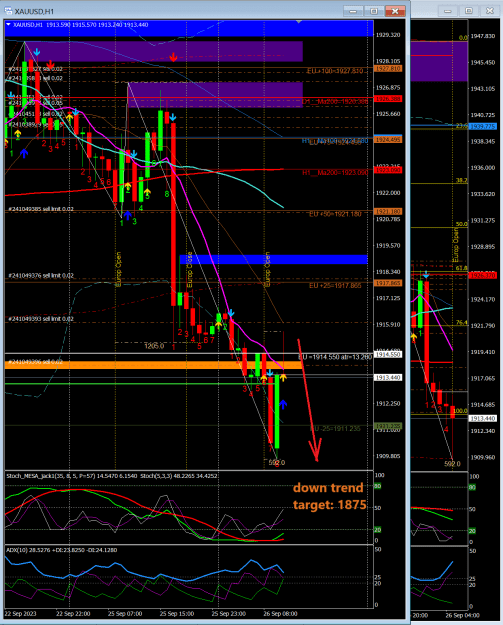Select the 'EU +25=1917.865' level text
The width and height of the screenshot is (503, 625).
click(x=335, y=285)
